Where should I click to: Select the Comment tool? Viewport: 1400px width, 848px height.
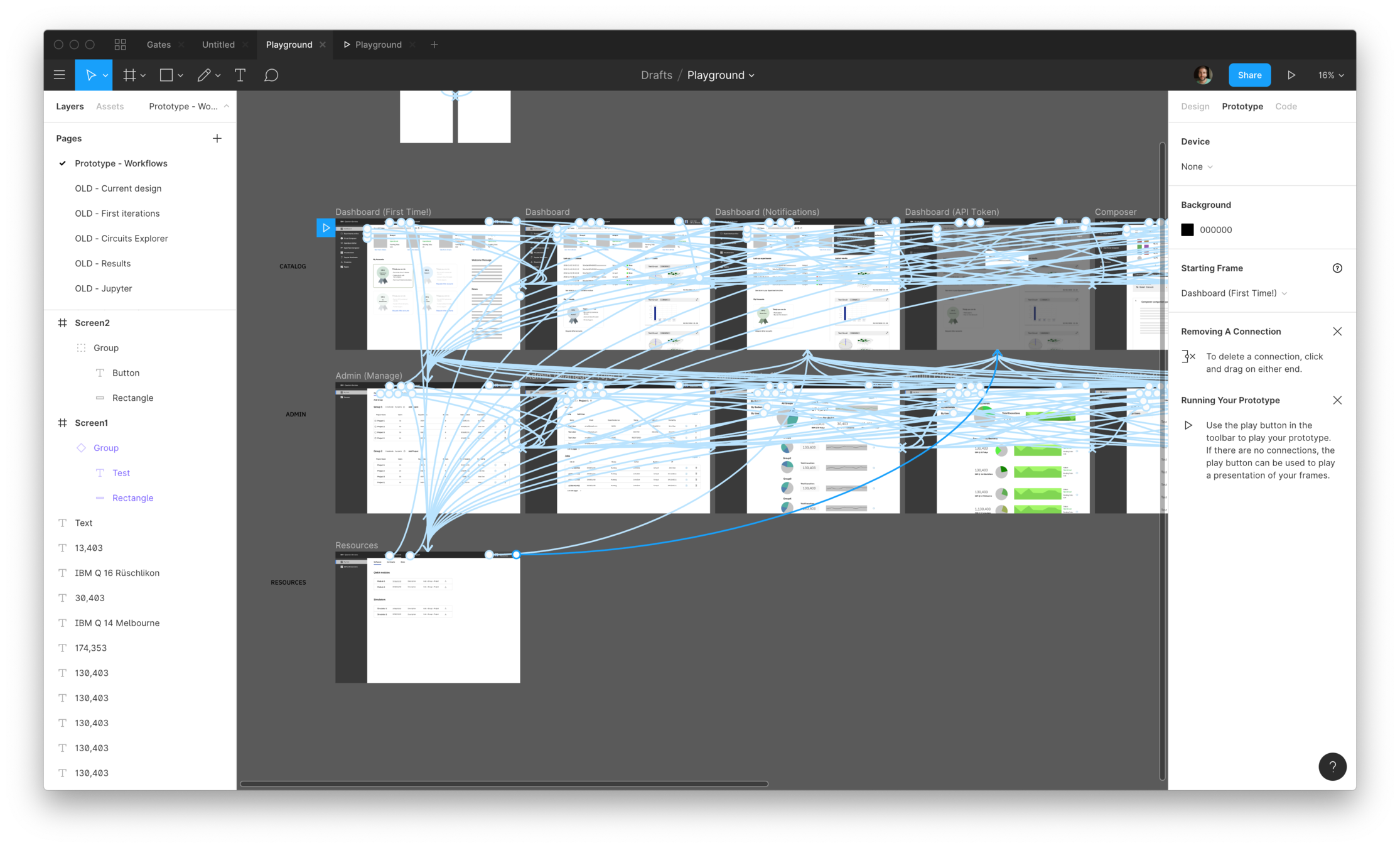pyautogui.click(x=271, y=75)
